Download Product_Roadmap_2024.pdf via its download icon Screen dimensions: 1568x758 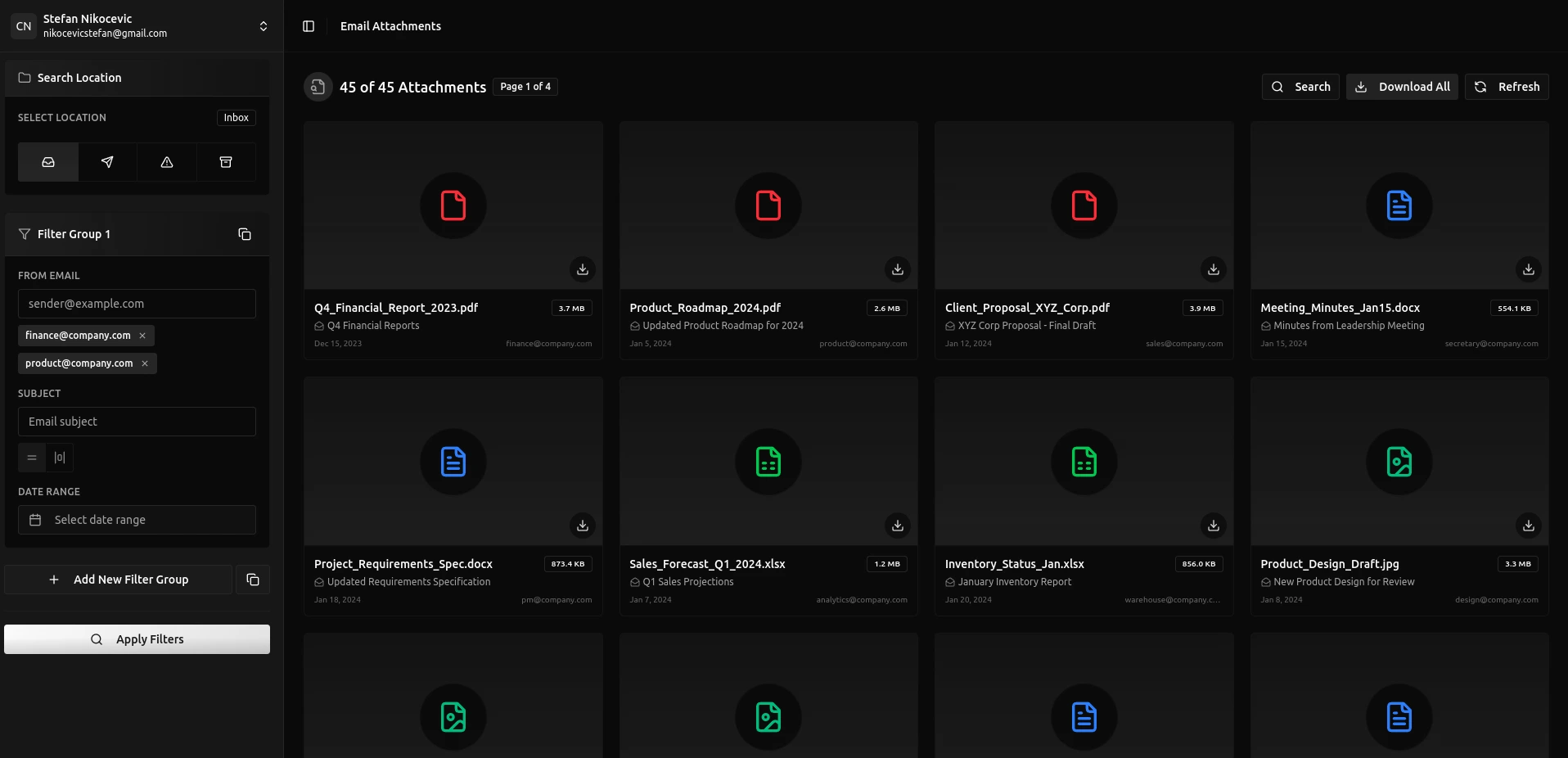tap(898, 269)
